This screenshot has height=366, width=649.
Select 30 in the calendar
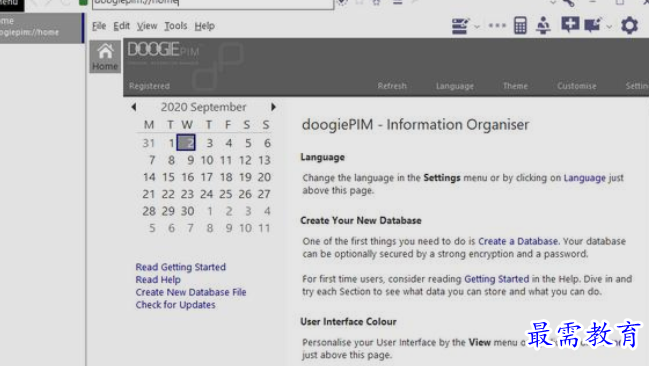(x=187, y=211)
